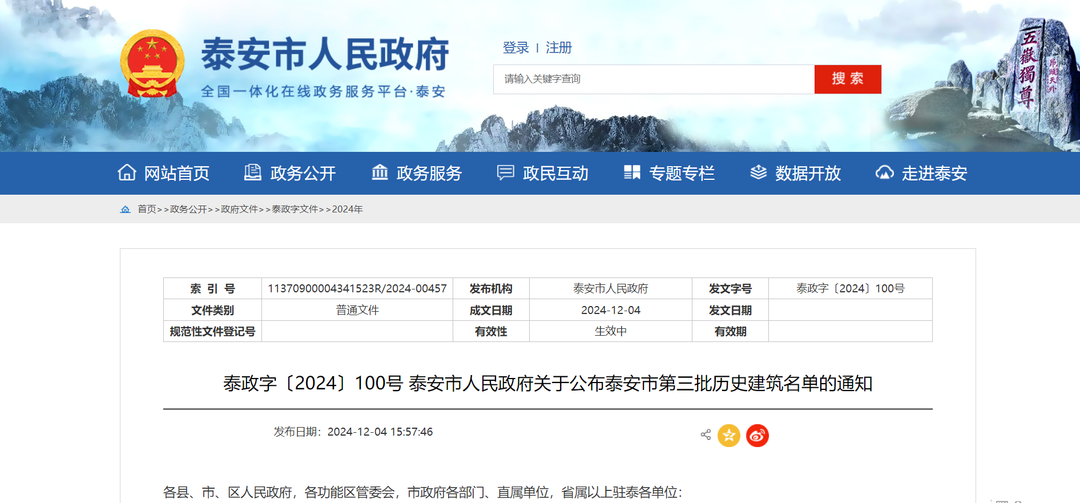Click the icon beside 走进泰安
Viewport: 1080px width, 503px height.
pos(884,173)
